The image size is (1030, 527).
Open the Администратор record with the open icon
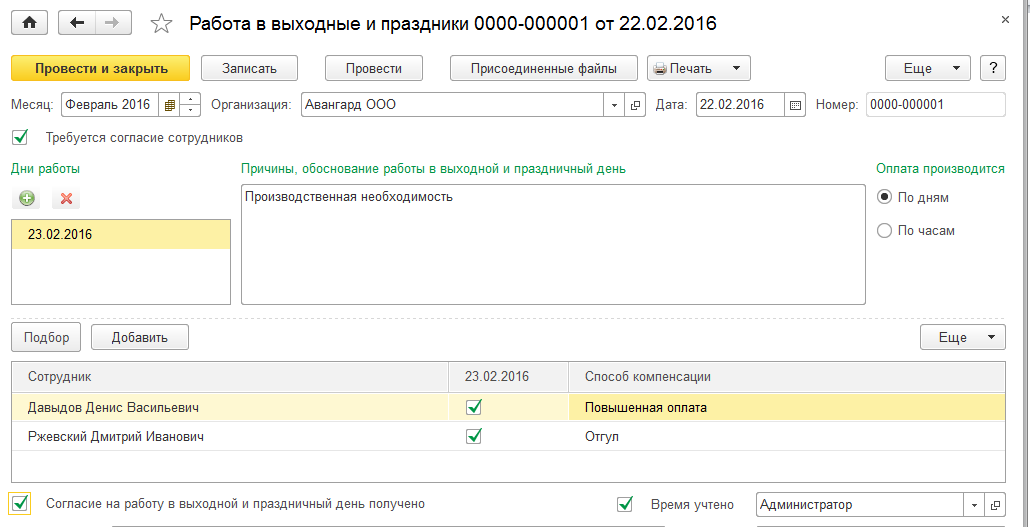click(x=995, y=505)
